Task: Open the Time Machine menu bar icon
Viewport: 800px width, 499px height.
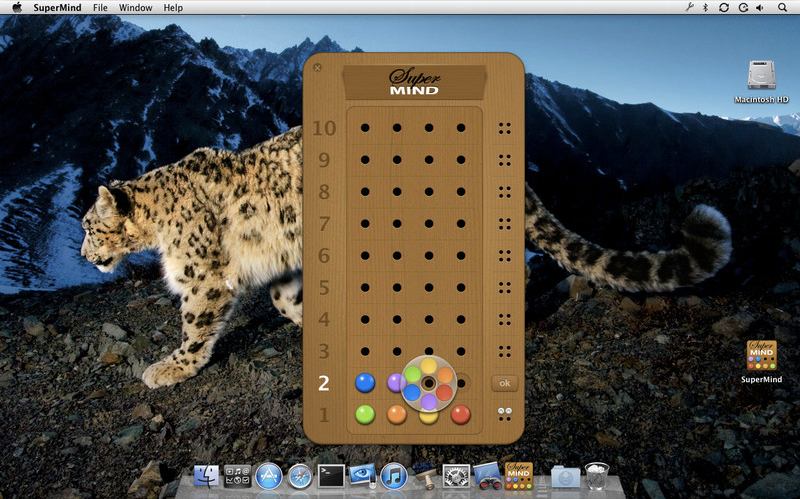Action: coord(743,7)
